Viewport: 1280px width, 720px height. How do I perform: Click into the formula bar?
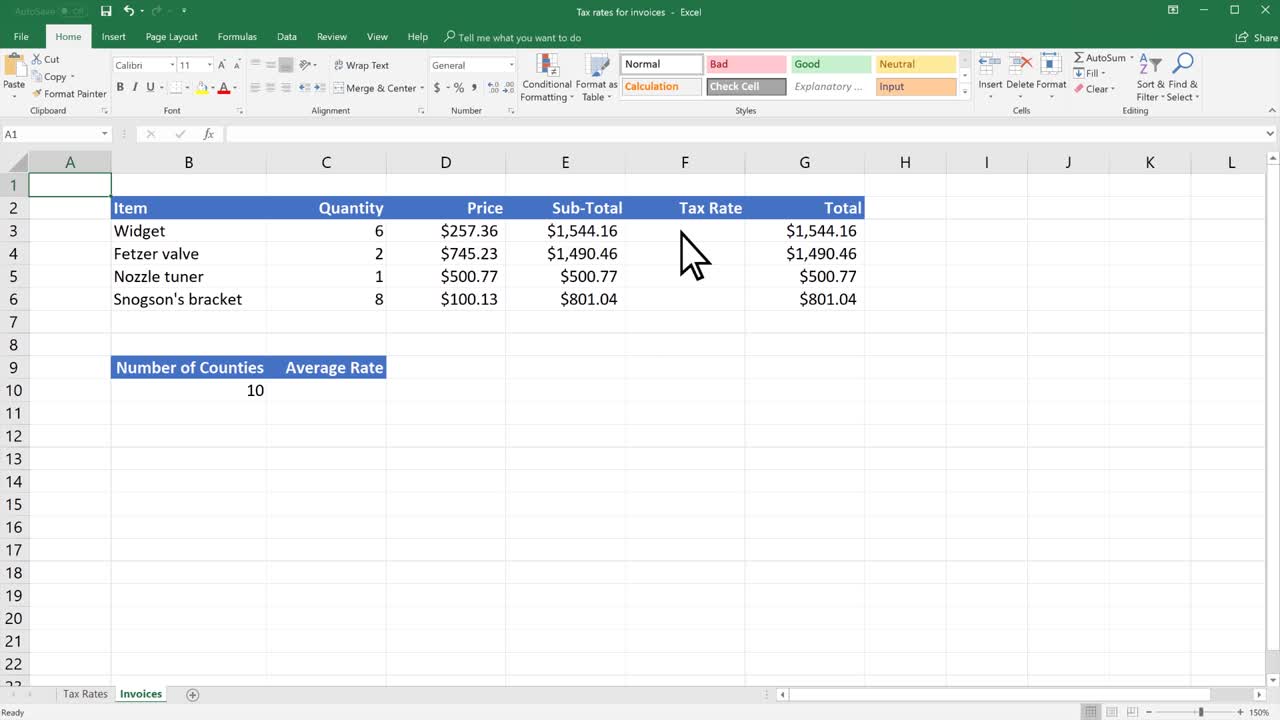click(745, 134)
